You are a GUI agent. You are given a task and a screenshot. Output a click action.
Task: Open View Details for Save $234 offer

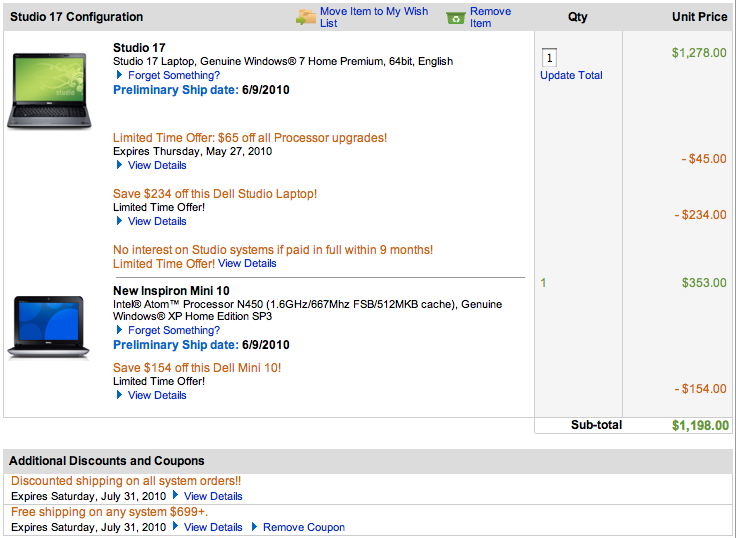click(x=157, y=221)
